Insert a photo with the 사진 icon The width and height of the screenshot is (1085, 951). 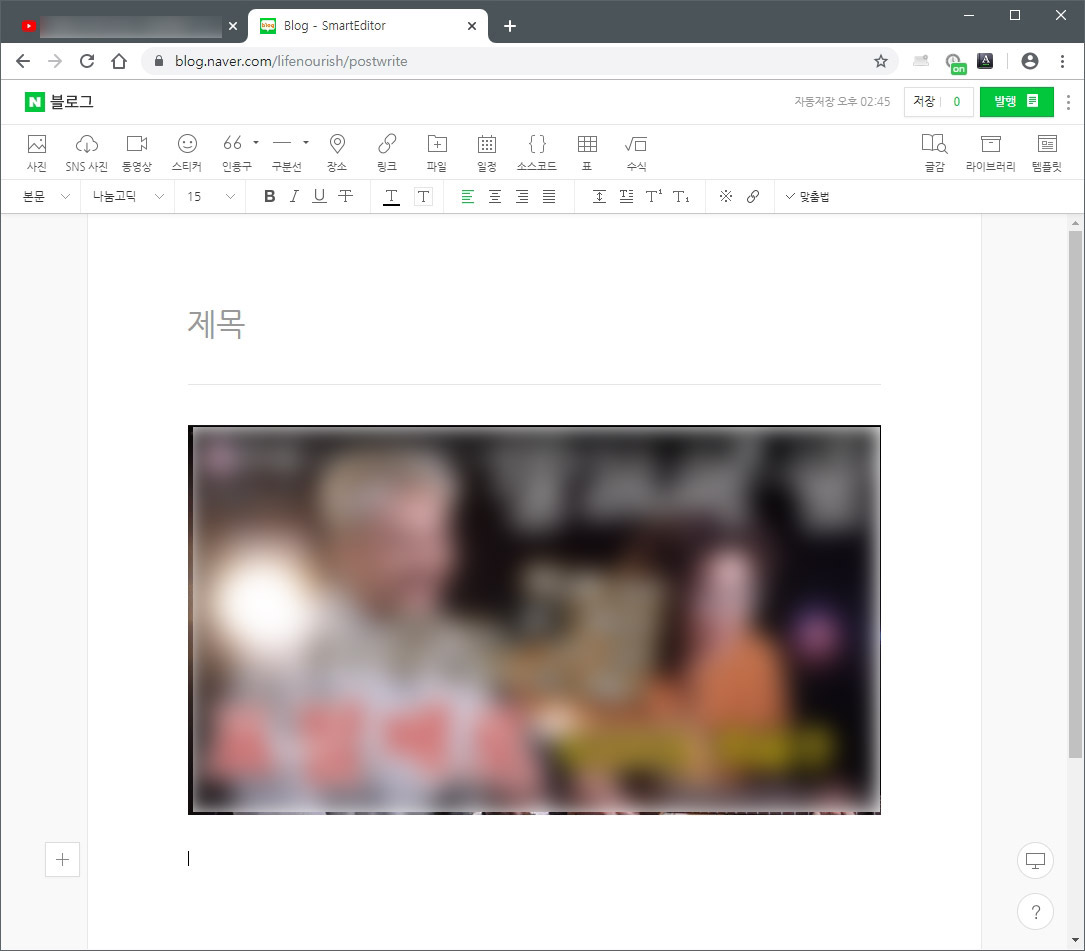37,152
